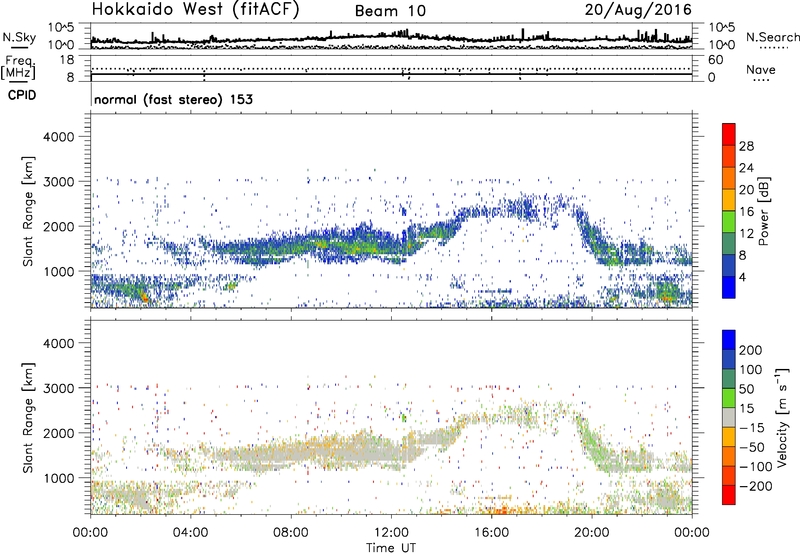Click the 3000 tick on the velocity panel axis
Viewport: 800px width, 554px height.
click(x=59, y=388)
